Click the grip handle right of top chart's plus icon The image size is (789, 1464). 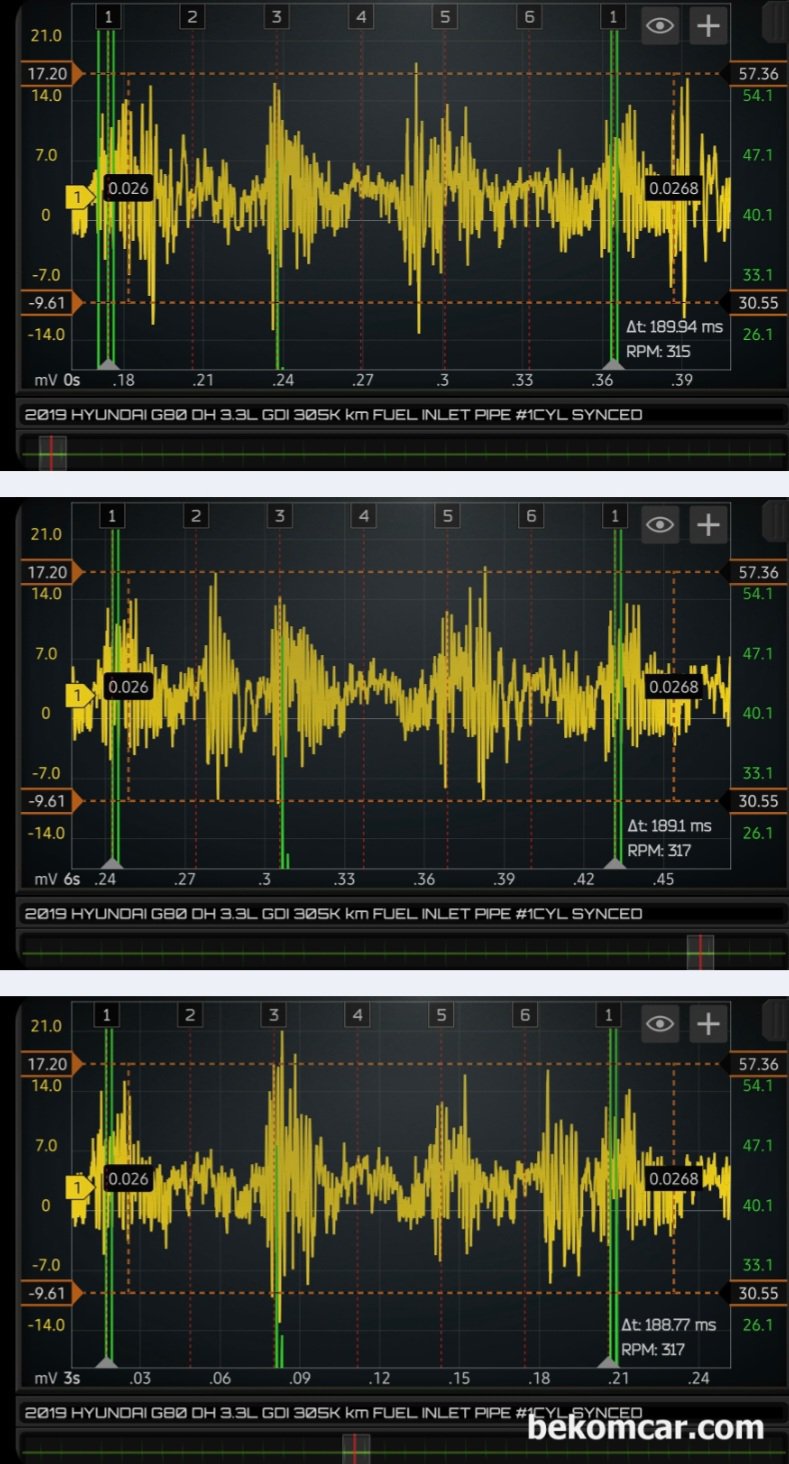(773, 22)
